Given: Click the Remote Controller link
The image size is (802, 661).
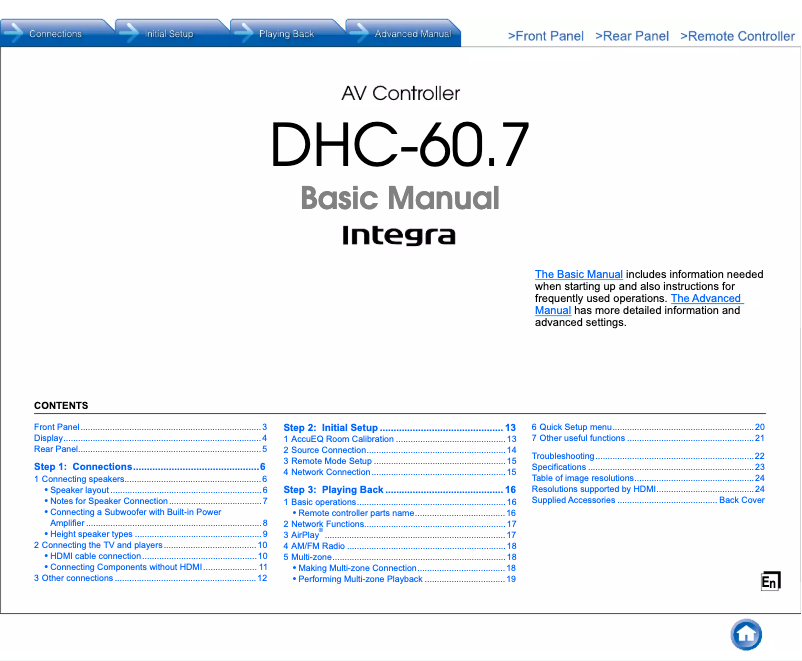Looking at the screenshot, I should pyautogui.click(x=738, y=36).
